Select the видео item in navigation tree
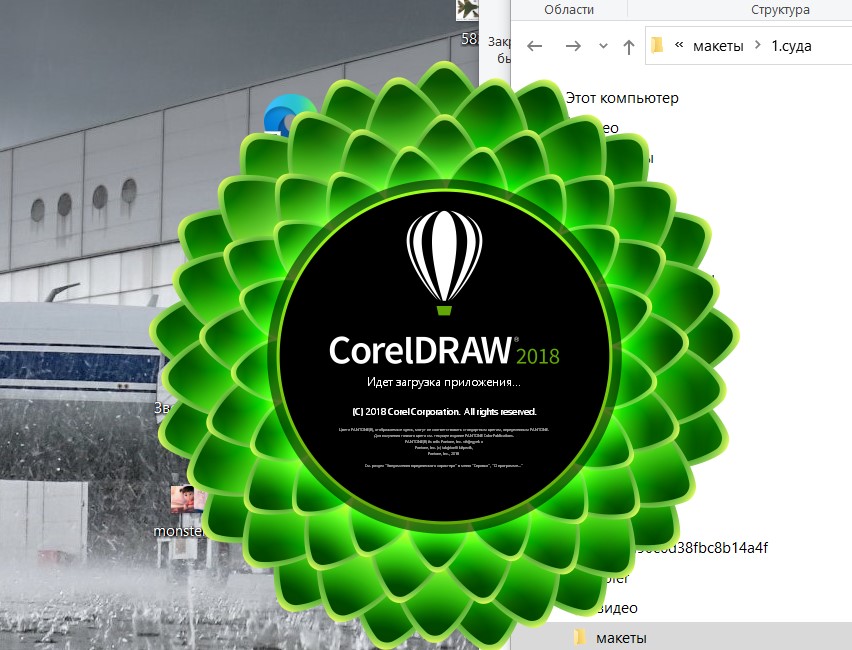This screenshot has height=650, width=852. point(616,608)
